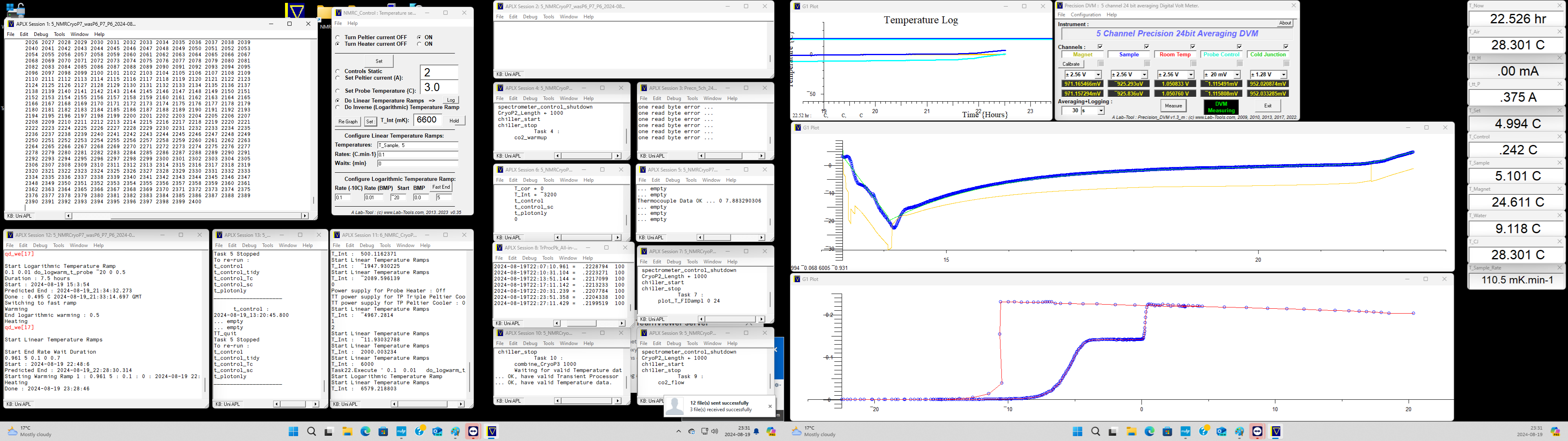Viewport: 1568px width, 441px height.
Task: Click the T_Int {mK} field showing 6600
Action: click(427, 120)
